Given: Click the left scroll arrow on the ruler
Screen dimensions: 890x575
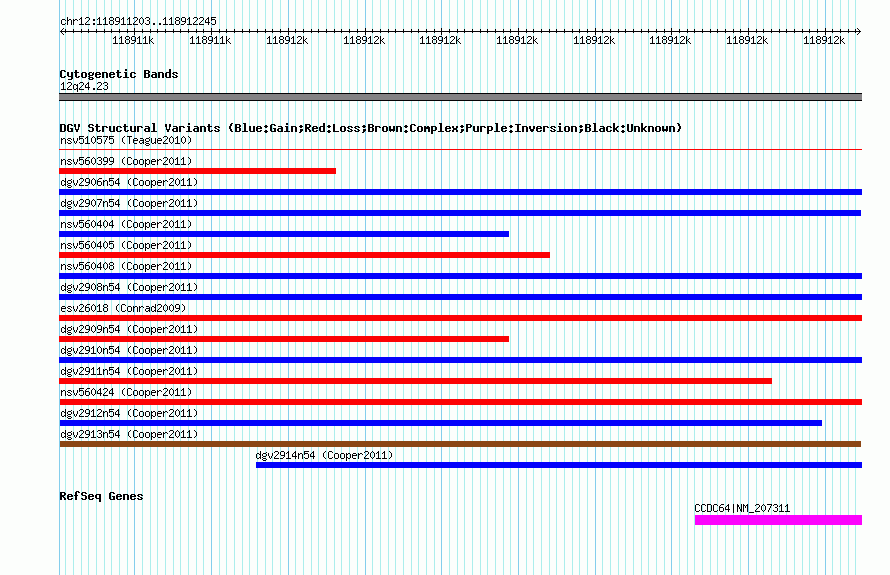Looking at the screenshot, I should (62, 32).
